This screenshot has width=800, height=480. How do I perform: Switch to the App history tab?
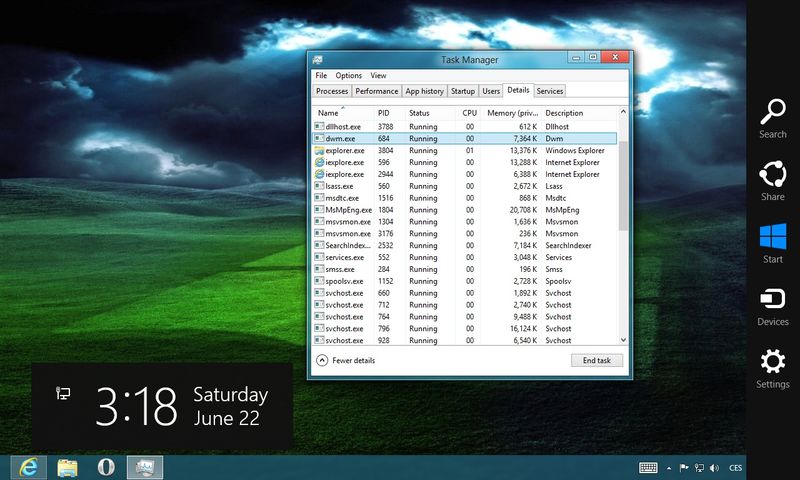[x=424, y=91]
